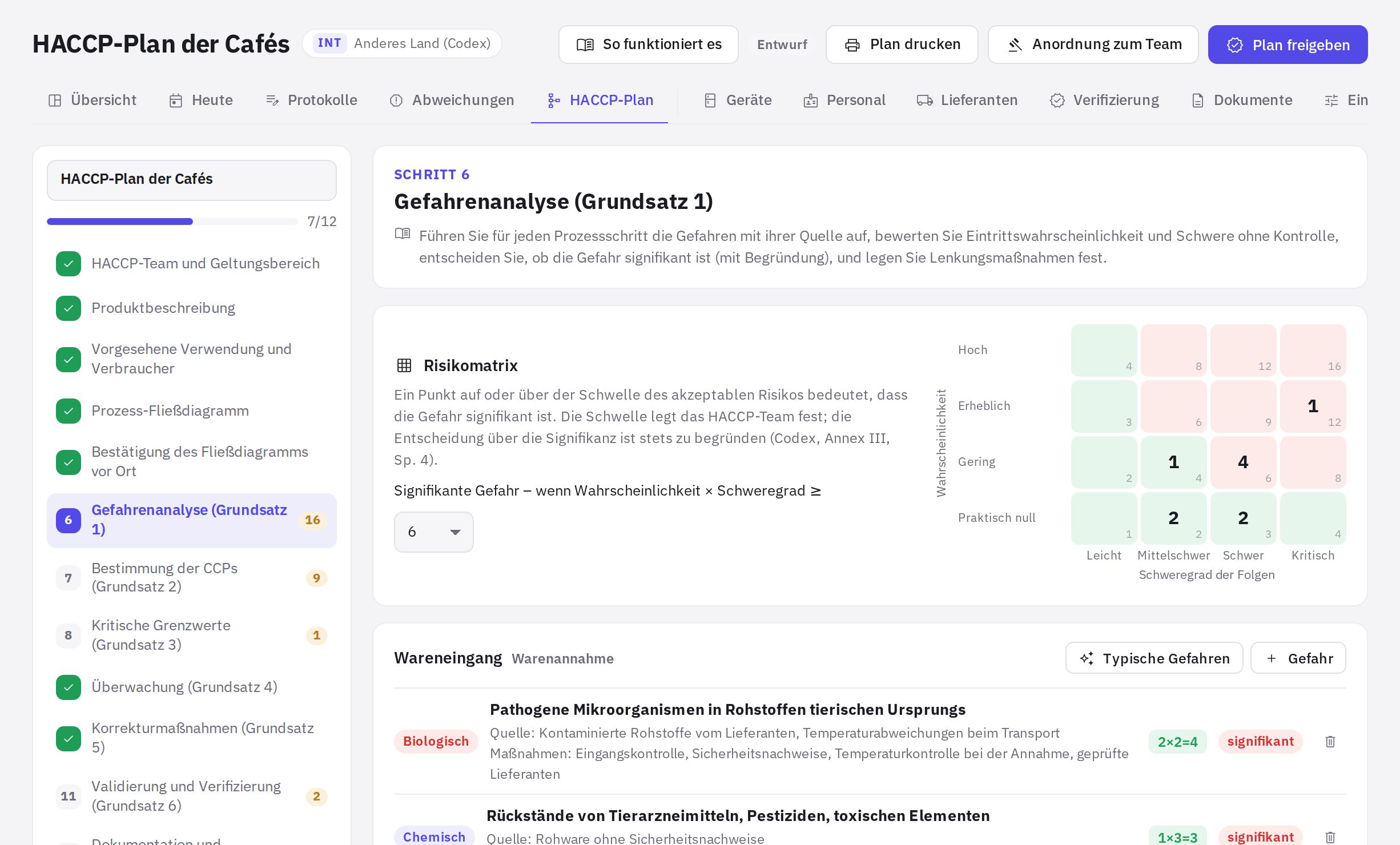Go to the Protokolle tab
Screen dimensions: 1400x845
tap(312, 100)
